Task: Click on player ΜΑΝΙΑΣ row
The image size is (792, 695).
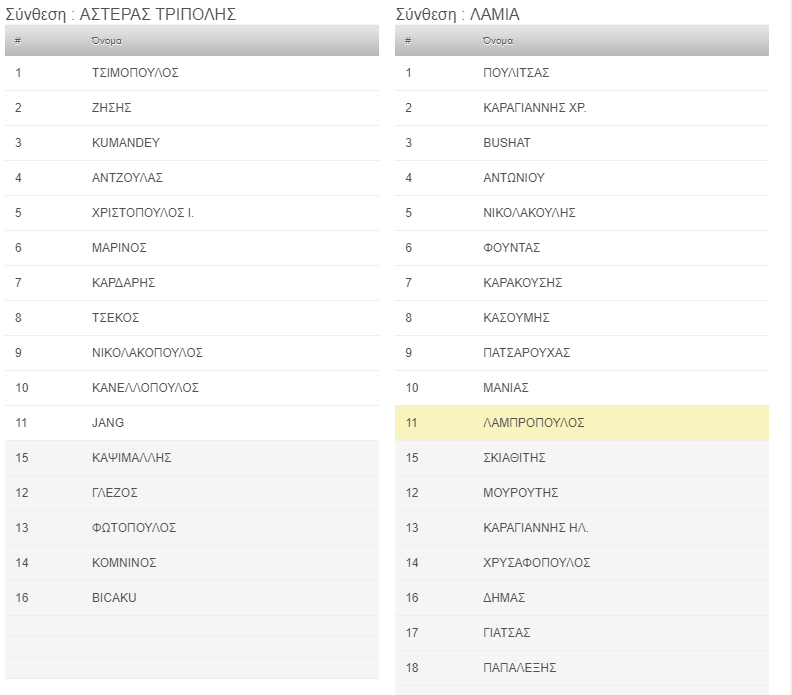Action: click(505, 388)
